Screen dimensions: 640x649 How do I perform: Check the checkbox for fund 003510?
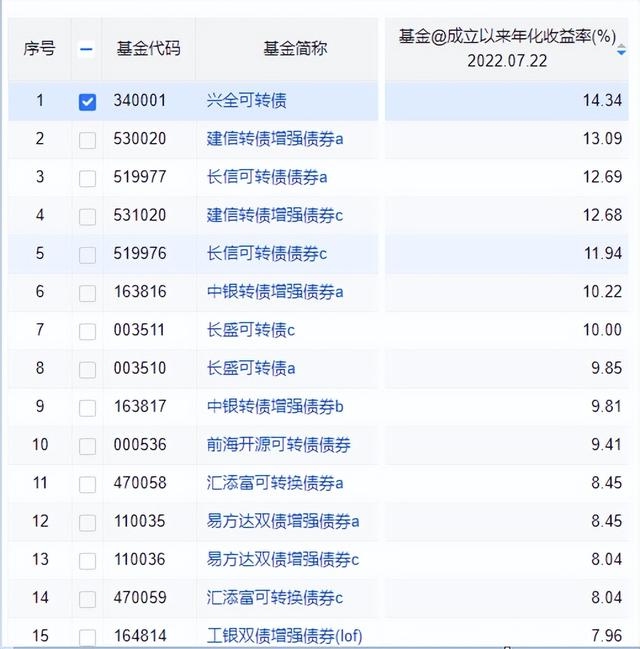[x=87, y=370]
